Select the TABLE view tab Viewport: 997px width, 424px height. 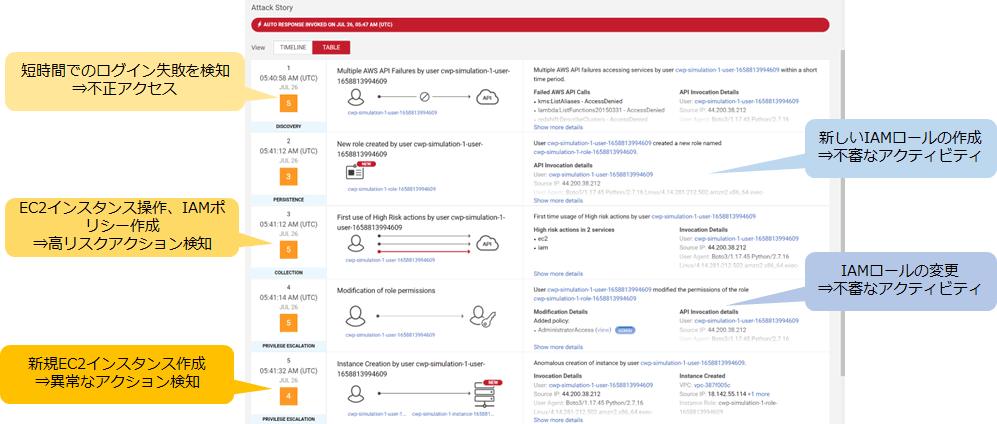click(331, 47)
